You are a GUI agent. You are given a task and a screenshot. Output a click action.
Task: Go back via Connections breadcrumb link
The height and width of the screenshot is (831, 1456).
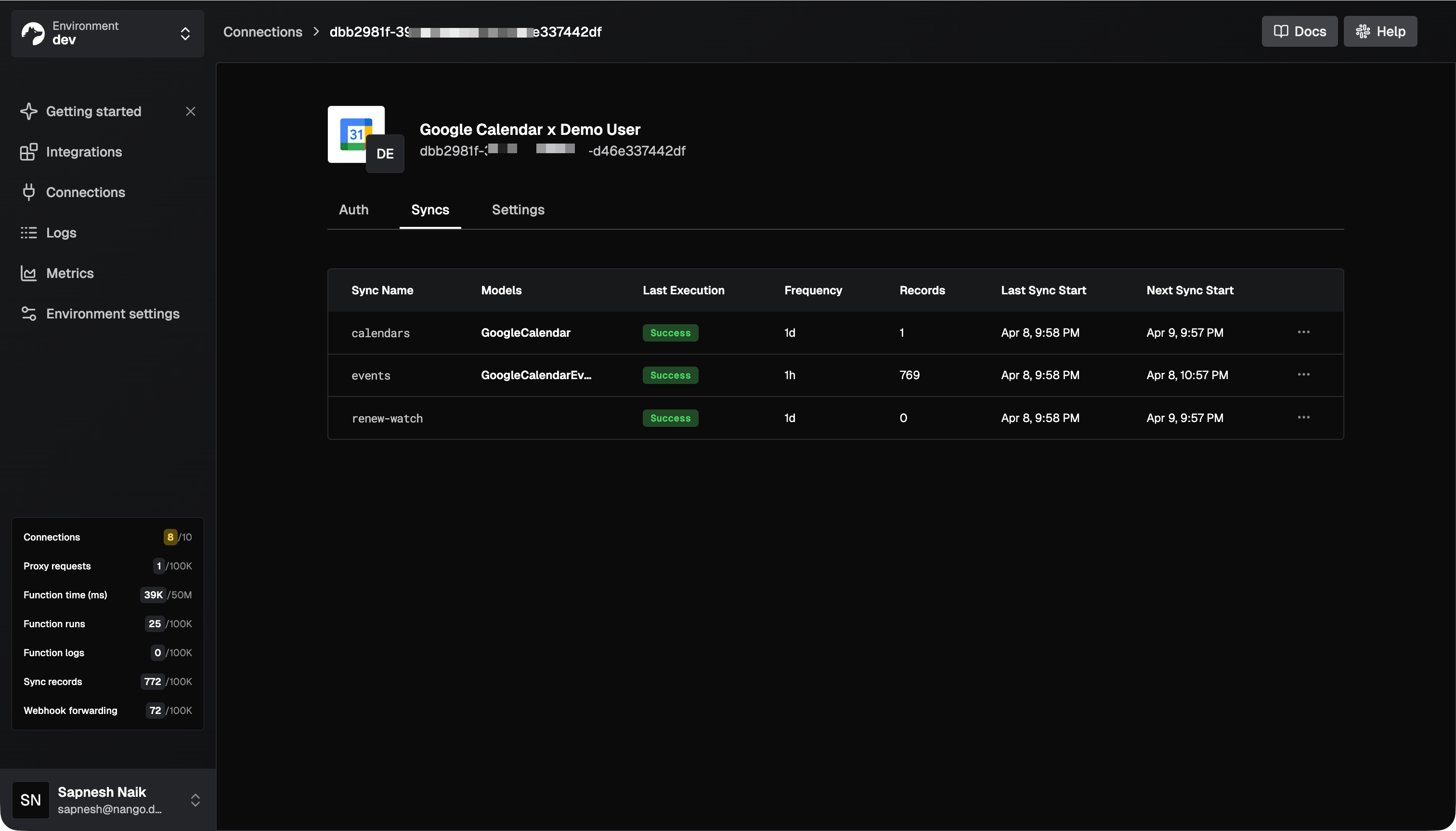[262, 32]
